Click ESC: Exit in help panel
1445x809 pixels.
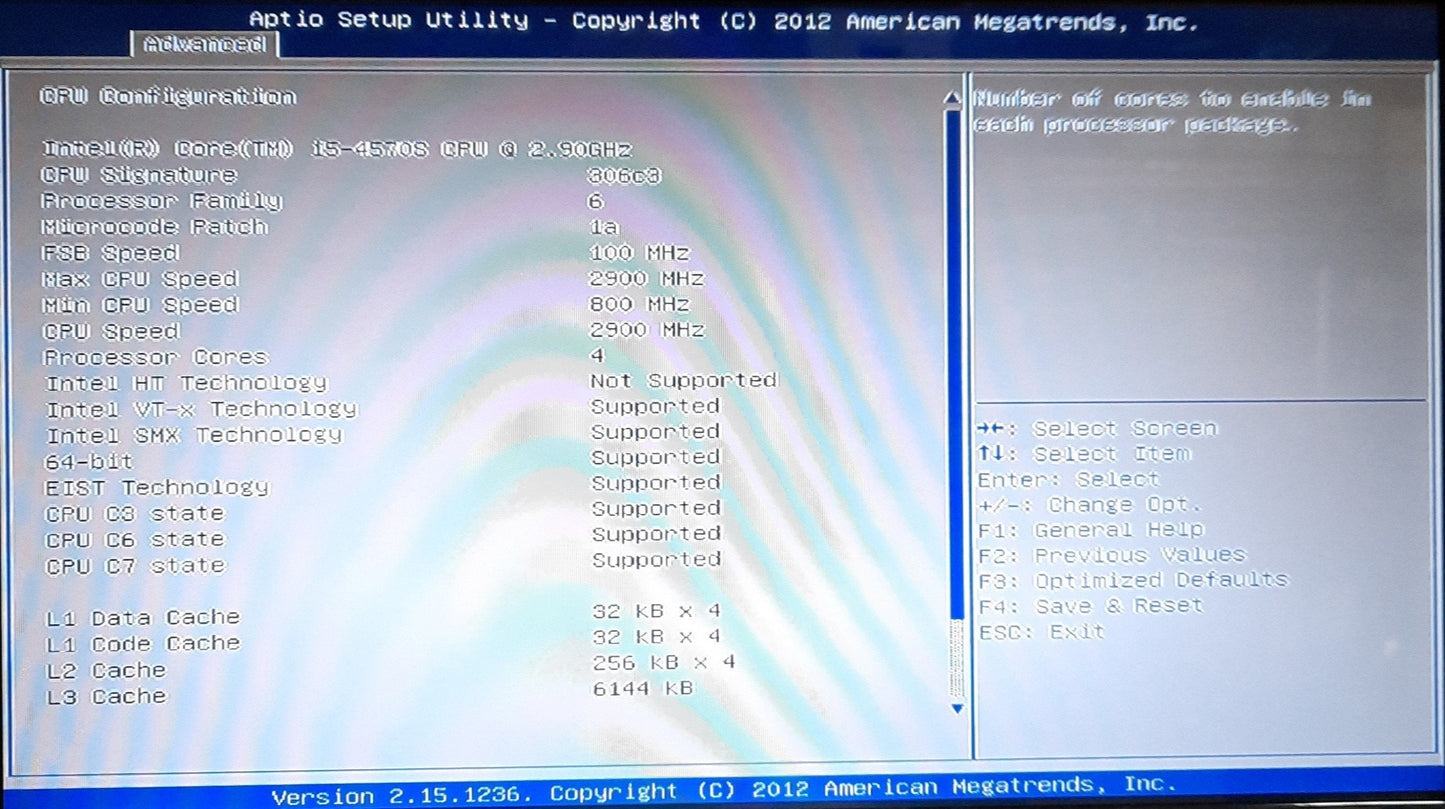[x=1042, y=632]
